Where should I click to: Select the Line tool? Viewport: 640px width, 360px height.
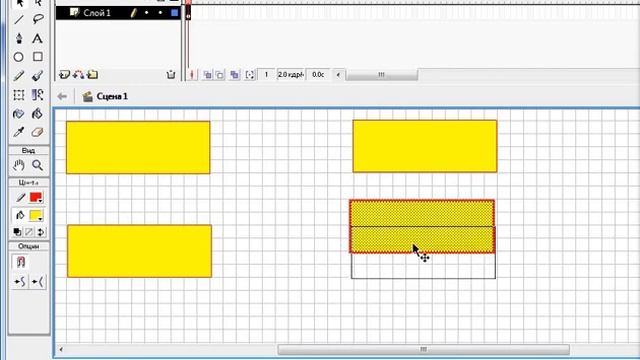point(19,19)
